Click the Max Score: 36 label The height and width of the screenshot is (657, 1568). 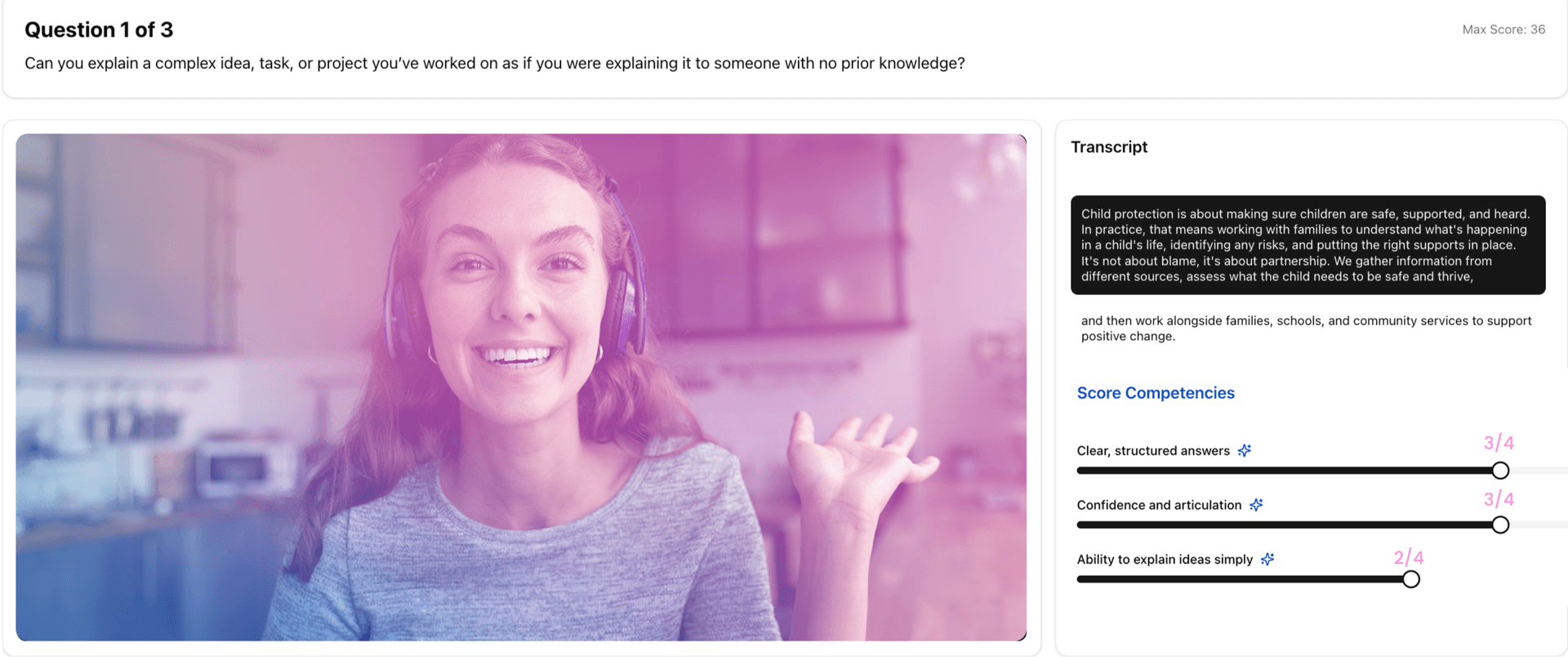[1503, 29]
